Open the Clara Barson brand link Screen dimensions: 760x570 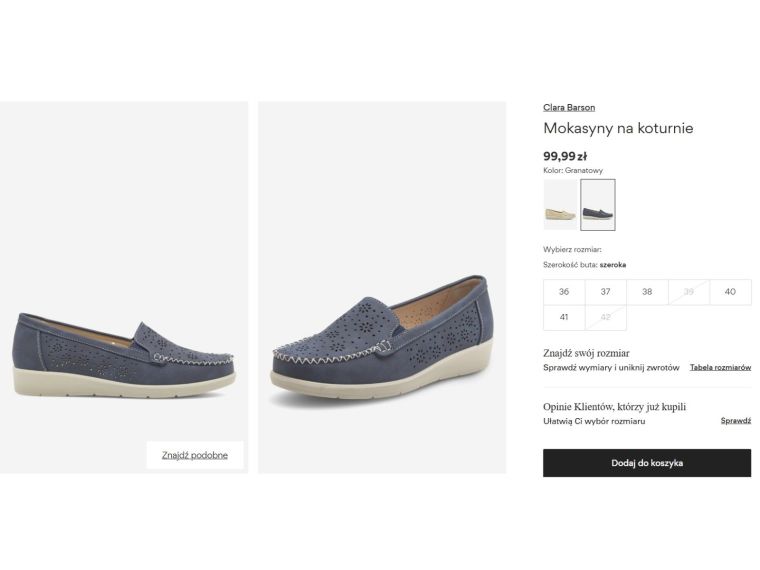pos(568,107)
